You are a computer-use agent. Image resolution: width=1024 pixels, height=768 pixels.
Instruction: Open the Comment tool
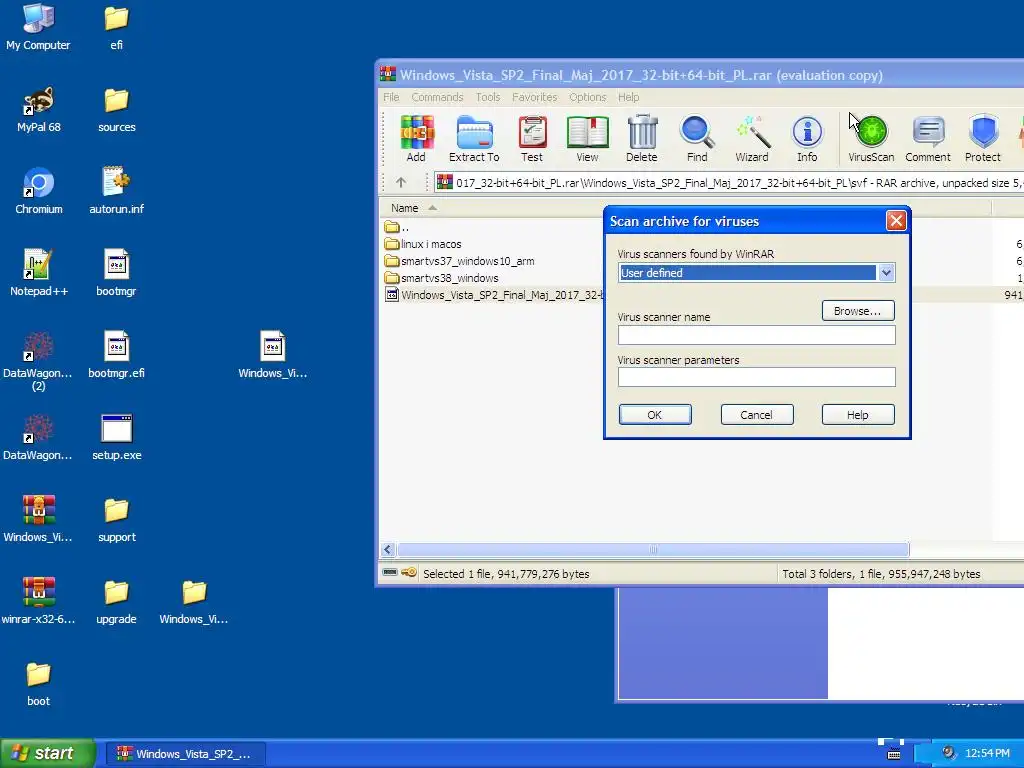point(927,138)
